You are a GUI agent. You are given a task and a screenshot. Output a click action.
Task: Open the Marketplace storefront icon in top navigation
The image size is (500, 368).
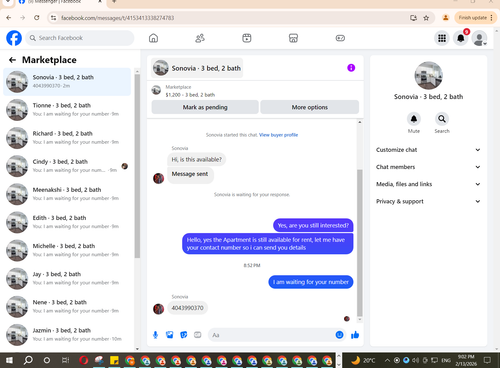pyautogui.click(x=293, y=38)
